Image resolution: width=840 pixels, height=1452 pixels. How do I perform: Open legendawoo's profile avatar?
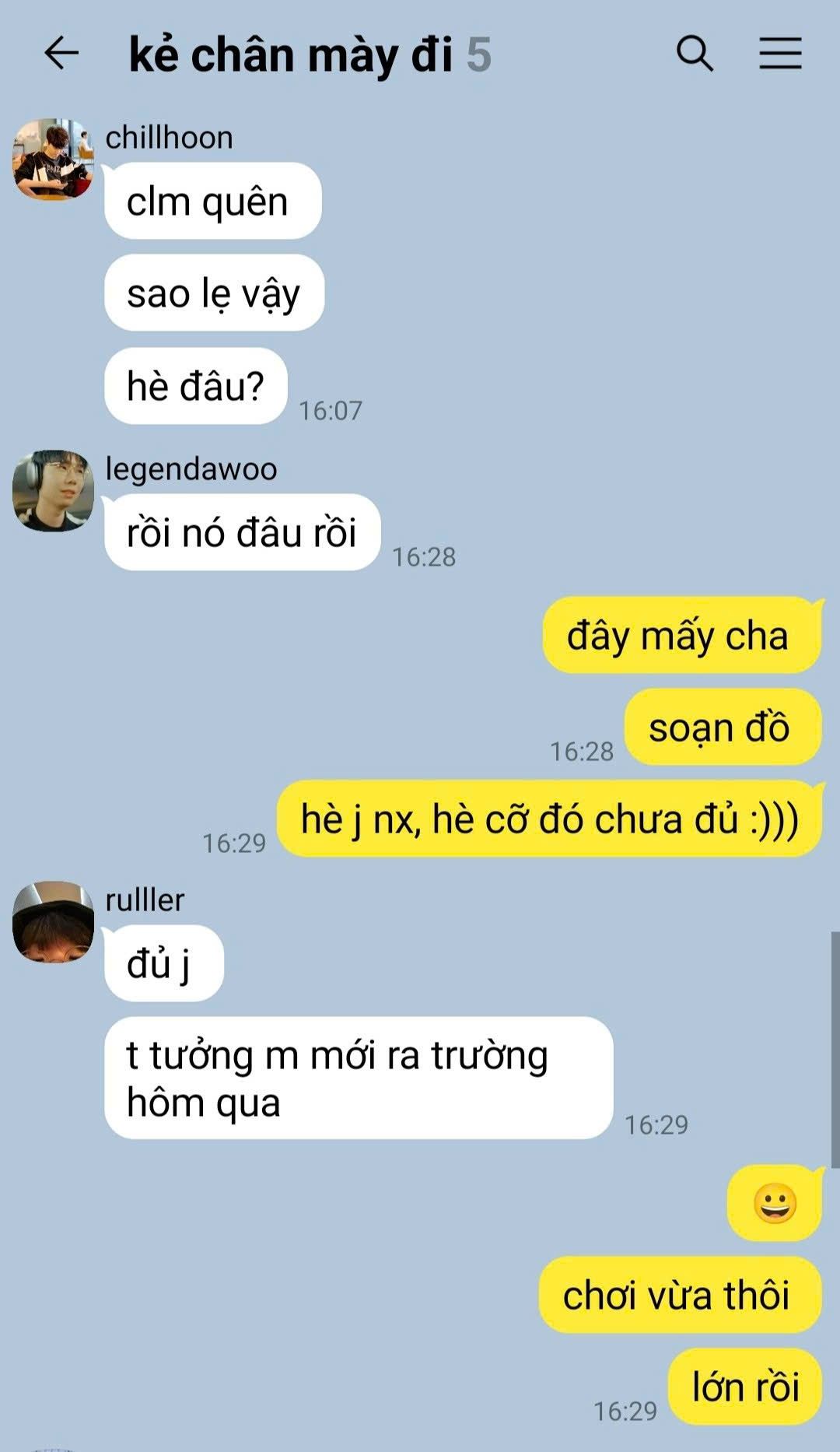(x=53, y=491)
